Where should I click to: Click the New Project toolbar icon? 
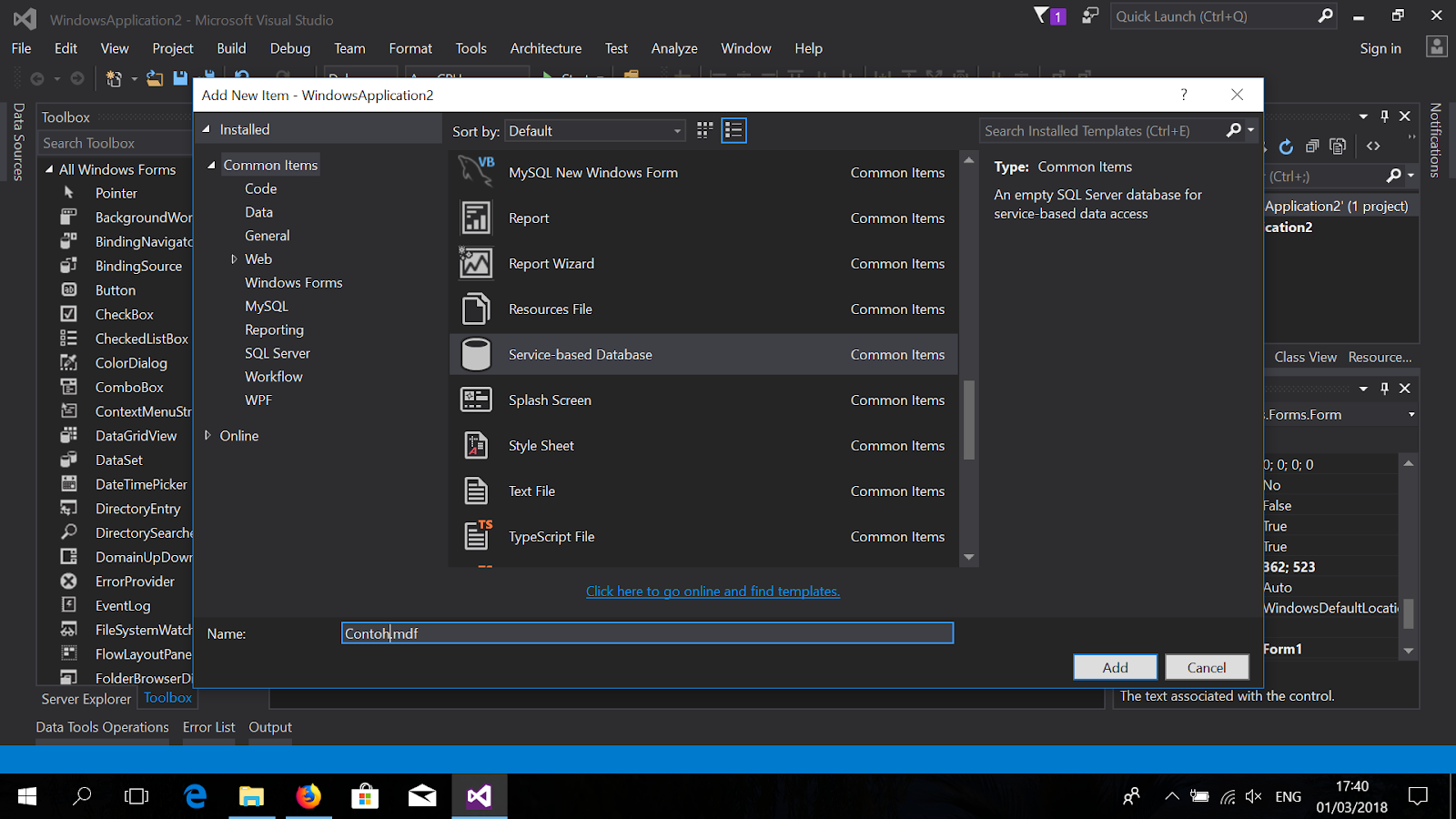[114, 78]
